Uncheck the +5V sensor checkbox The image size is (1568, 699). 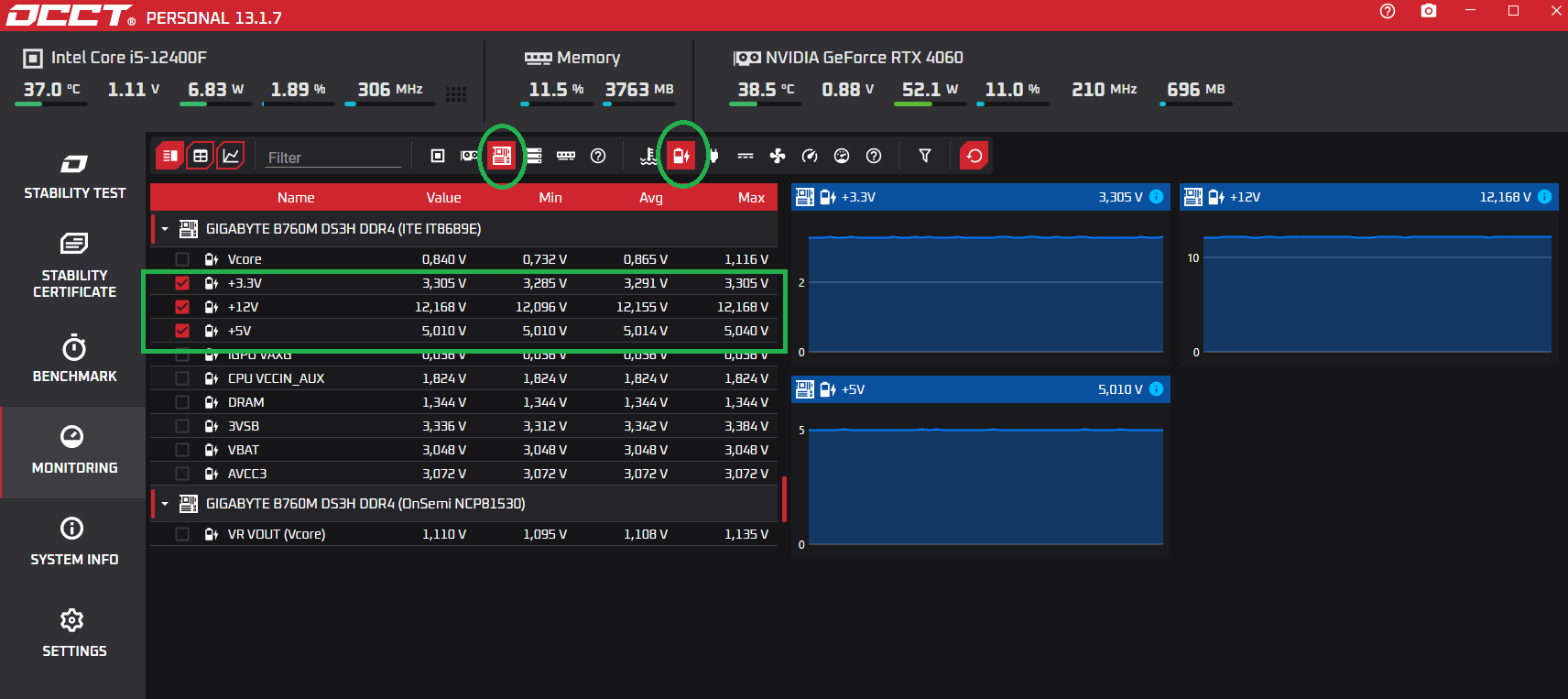(x=182, y=331)
